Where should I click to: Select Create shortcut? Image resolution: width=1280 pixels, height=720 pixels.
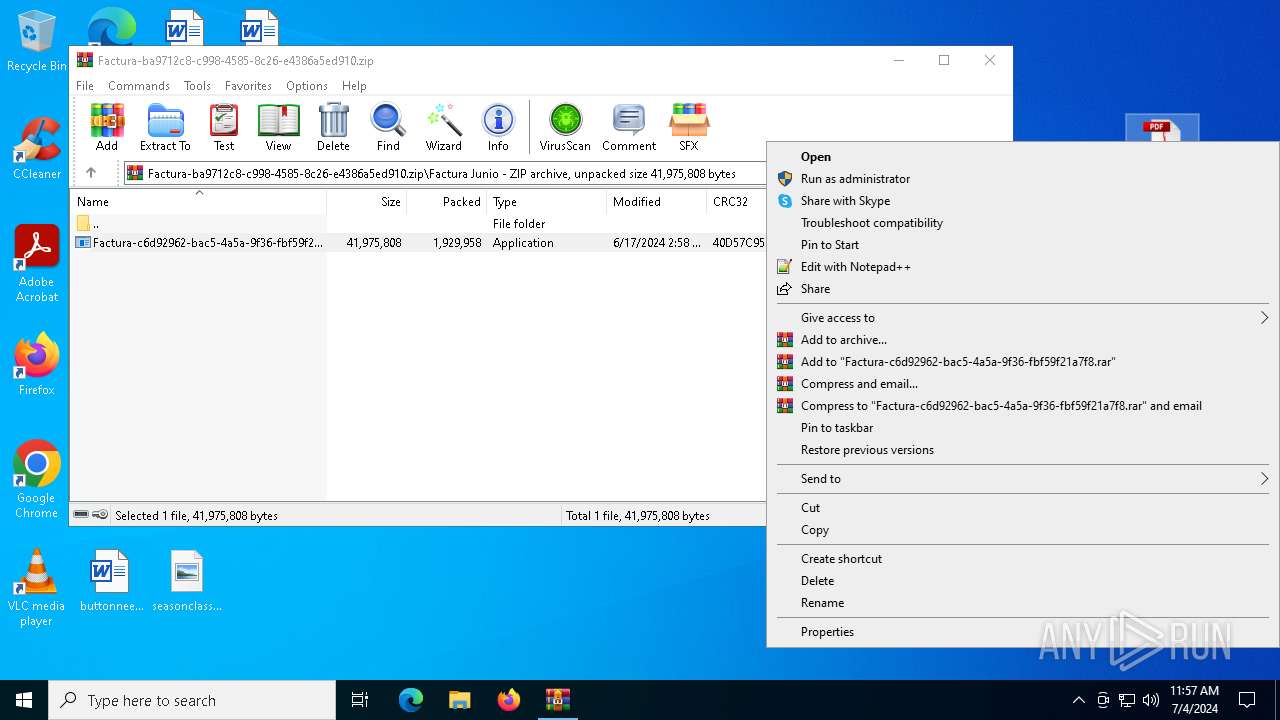pyautogui.click(x=1023, y=559)
